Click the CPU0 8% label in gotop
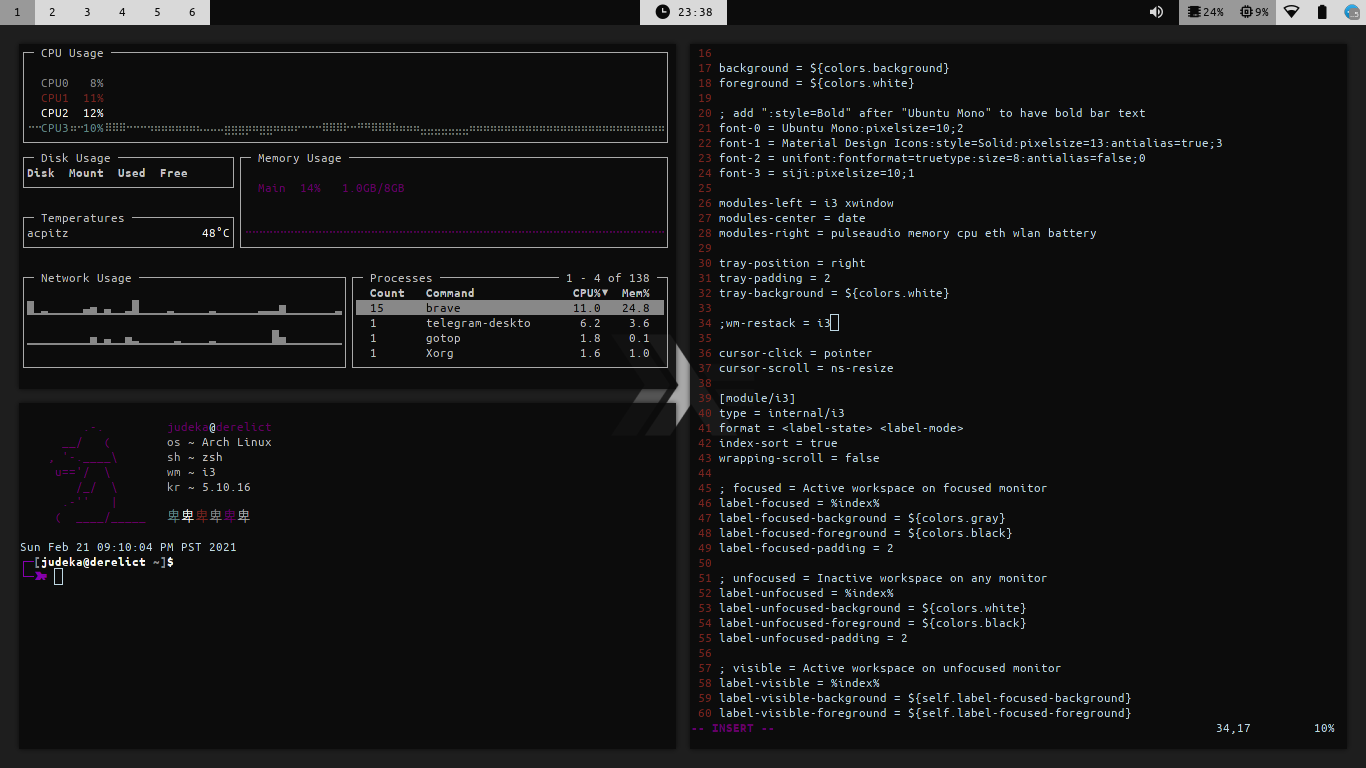1366x768 pixels. pyautogui.click(x=72, y=83)
